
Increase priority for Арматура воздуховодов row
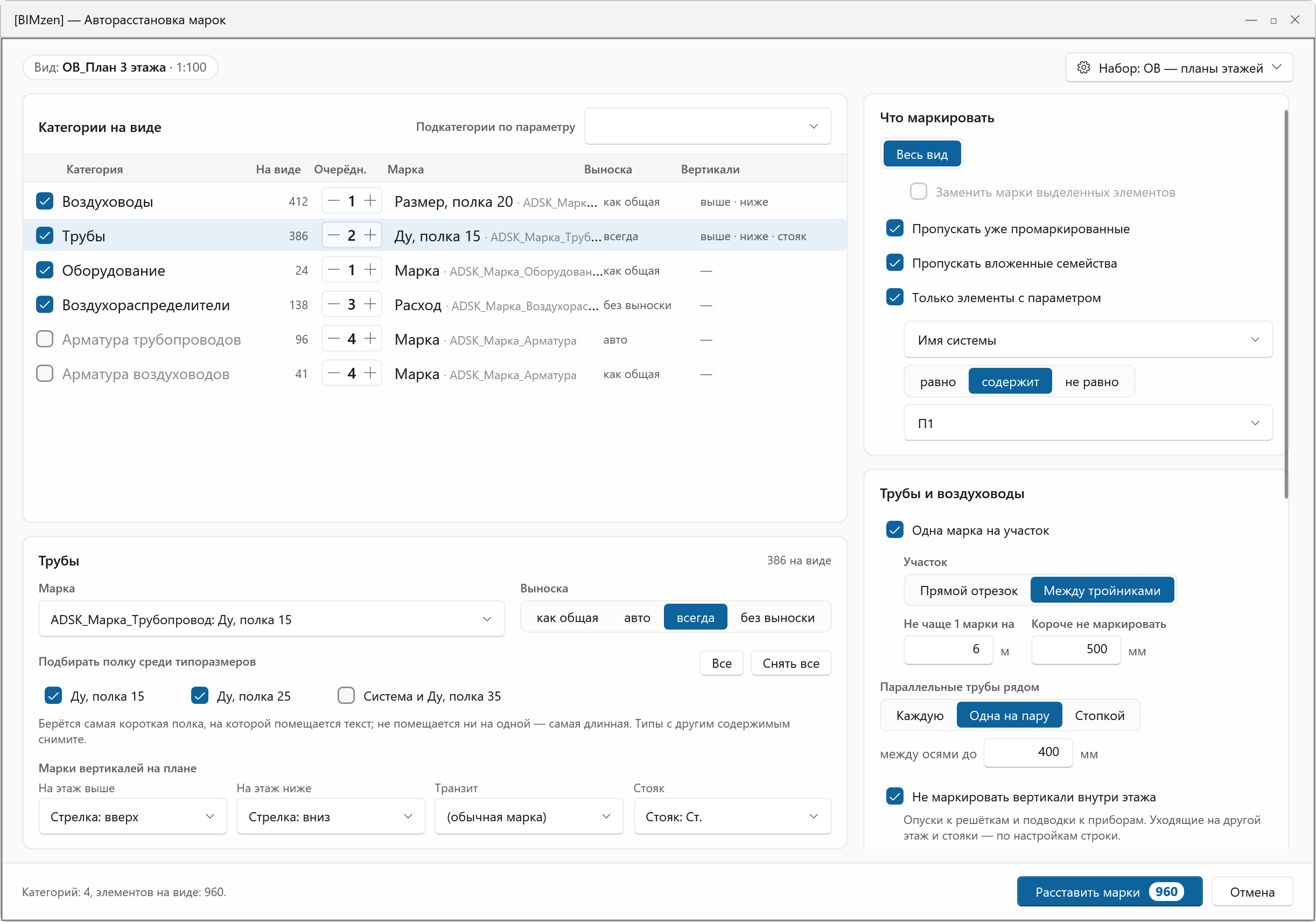click(x=370, y=374)
